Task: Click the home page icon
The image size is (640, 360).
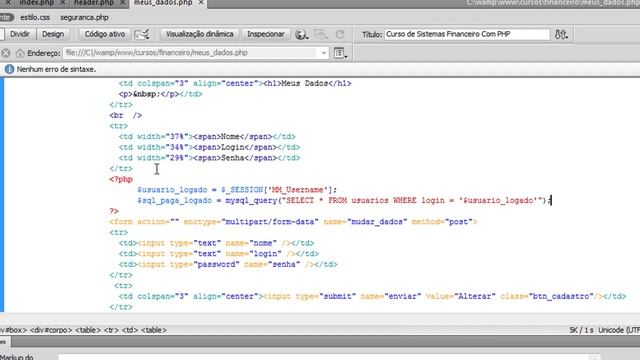Action: 20,53
